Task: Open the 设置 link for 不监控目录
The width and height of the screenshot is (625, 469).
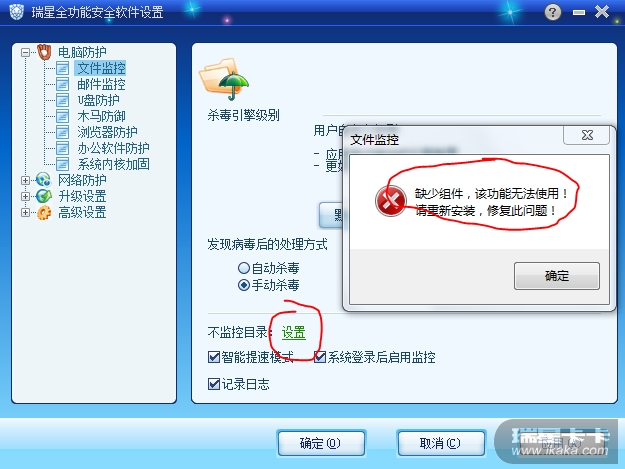Action: (x=293, y=332)
